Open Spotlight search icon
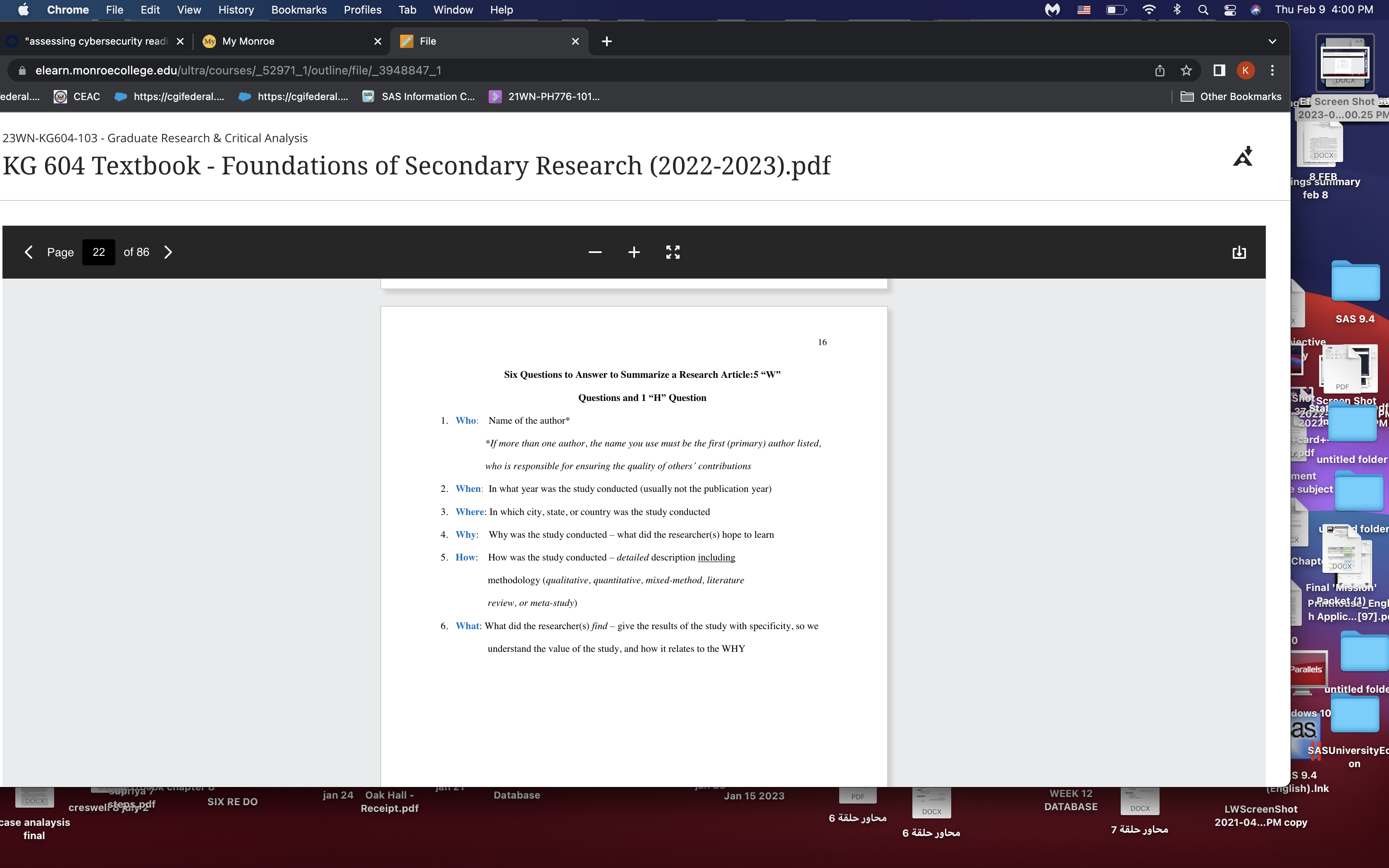 (x=1203, y=10)
